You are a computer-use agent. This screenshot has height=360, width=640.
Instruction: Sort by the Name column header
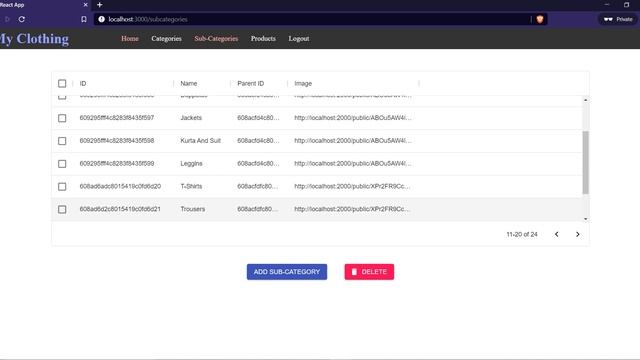pyautogui.click(x=189, y=83)
